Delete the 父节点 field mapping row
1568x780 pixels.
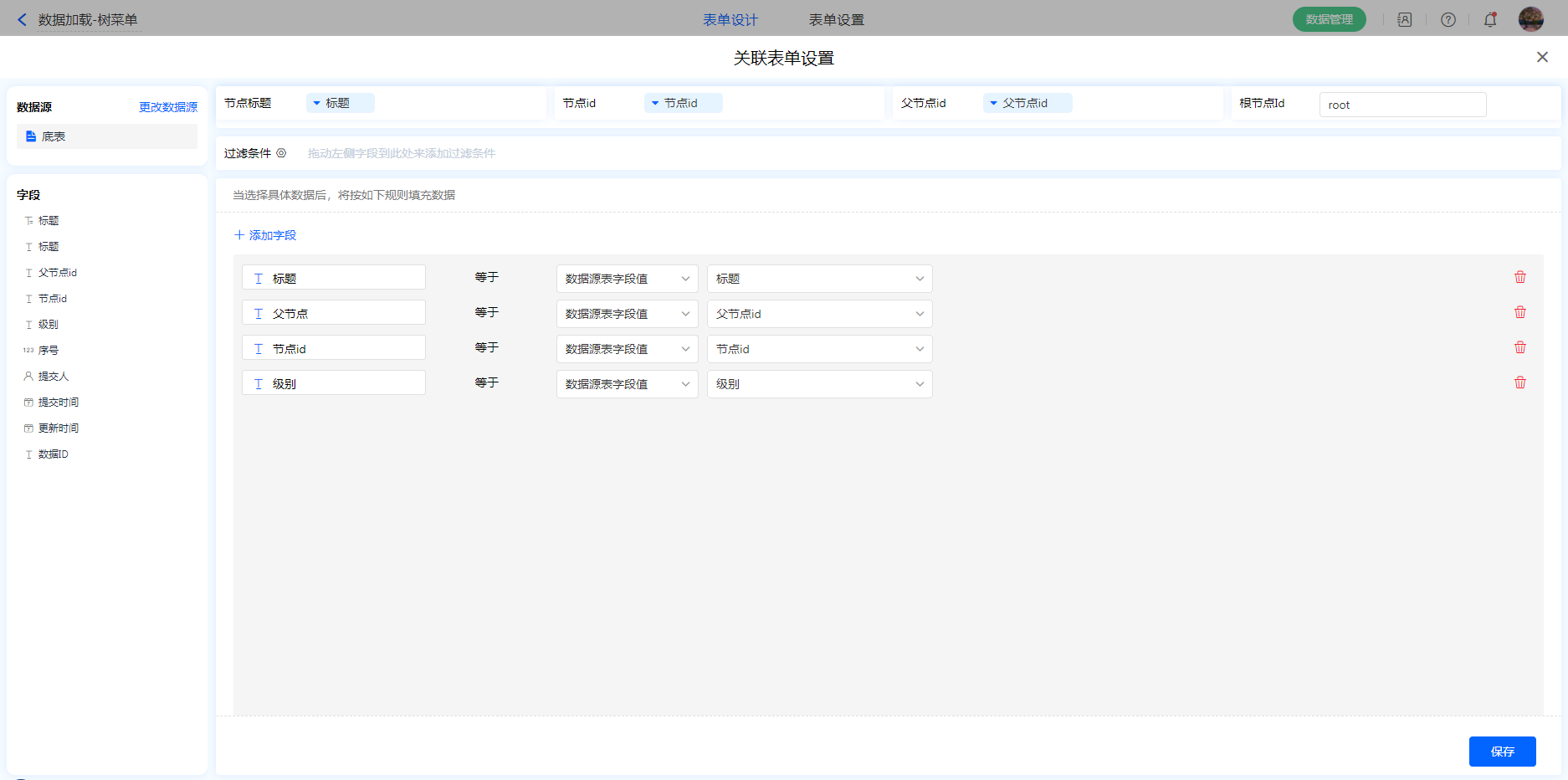1519,312
